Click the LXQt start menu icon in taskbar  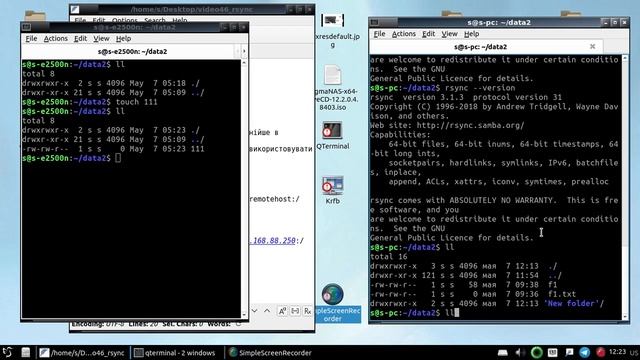point(7,352)
